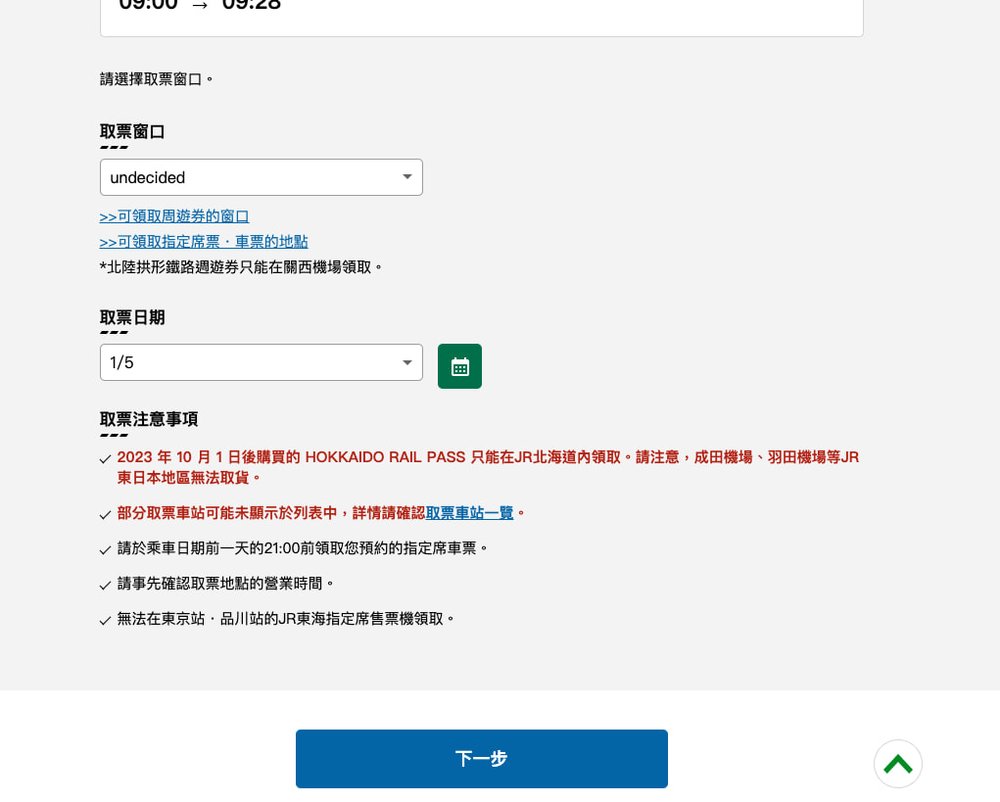
Task: Follow the 取票車站一覽 link
Action: pyautogui.click(x=469, y=513)
